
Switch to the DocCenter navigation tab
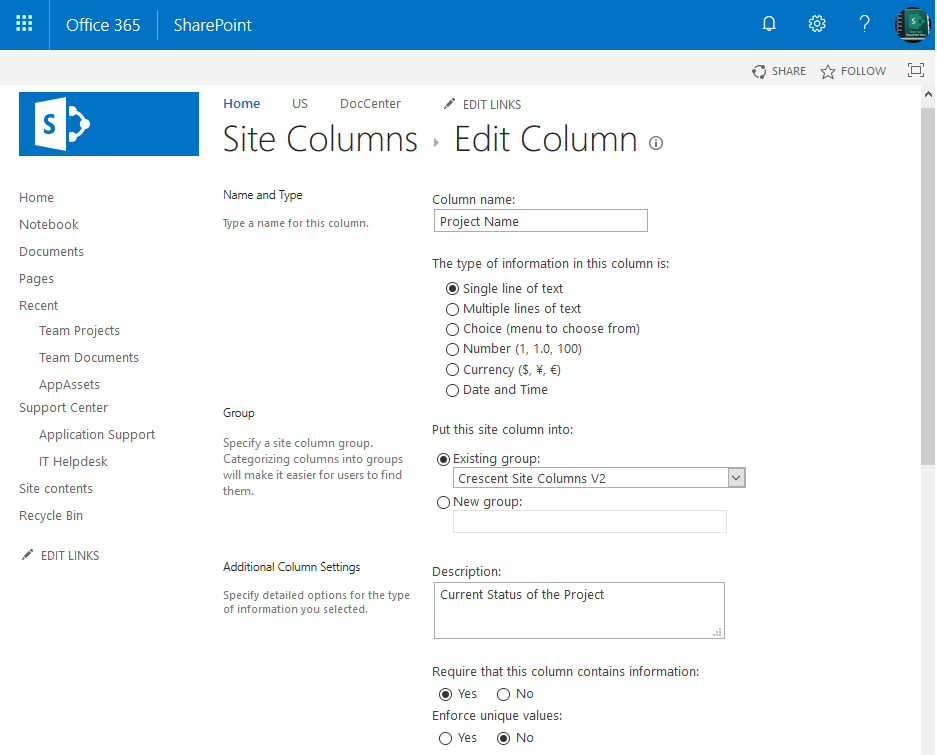[x=370, y=103]
